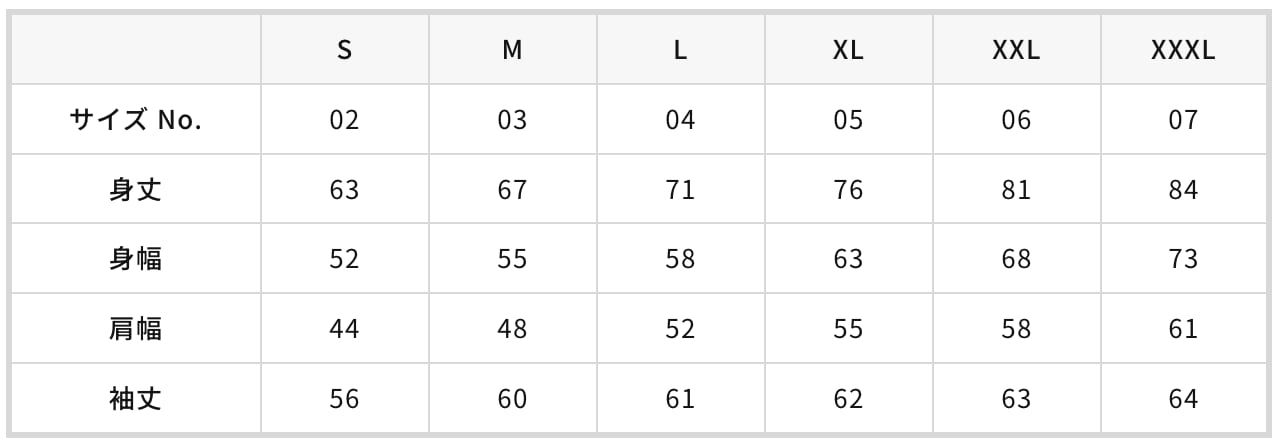Click size number 02 cell

pos(344,120)
